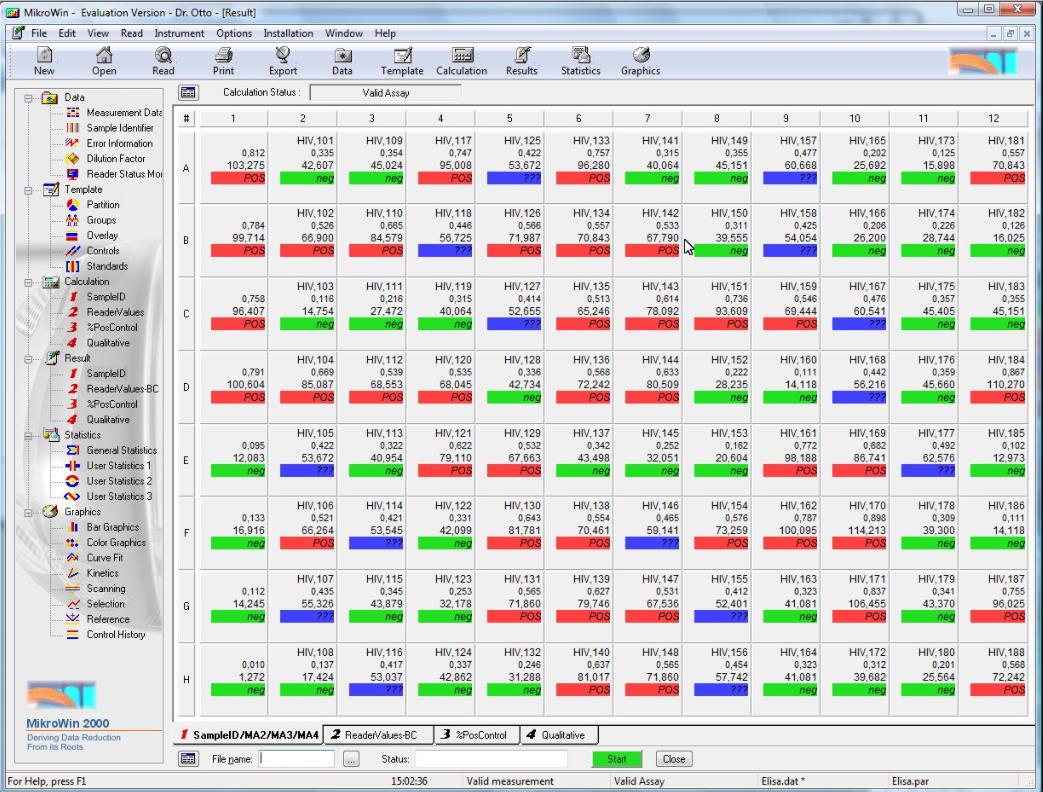The width and height of the screenshot is (1043, 792).
Task: Open the Statistics toolbar icon
Action: coord(580,61)
